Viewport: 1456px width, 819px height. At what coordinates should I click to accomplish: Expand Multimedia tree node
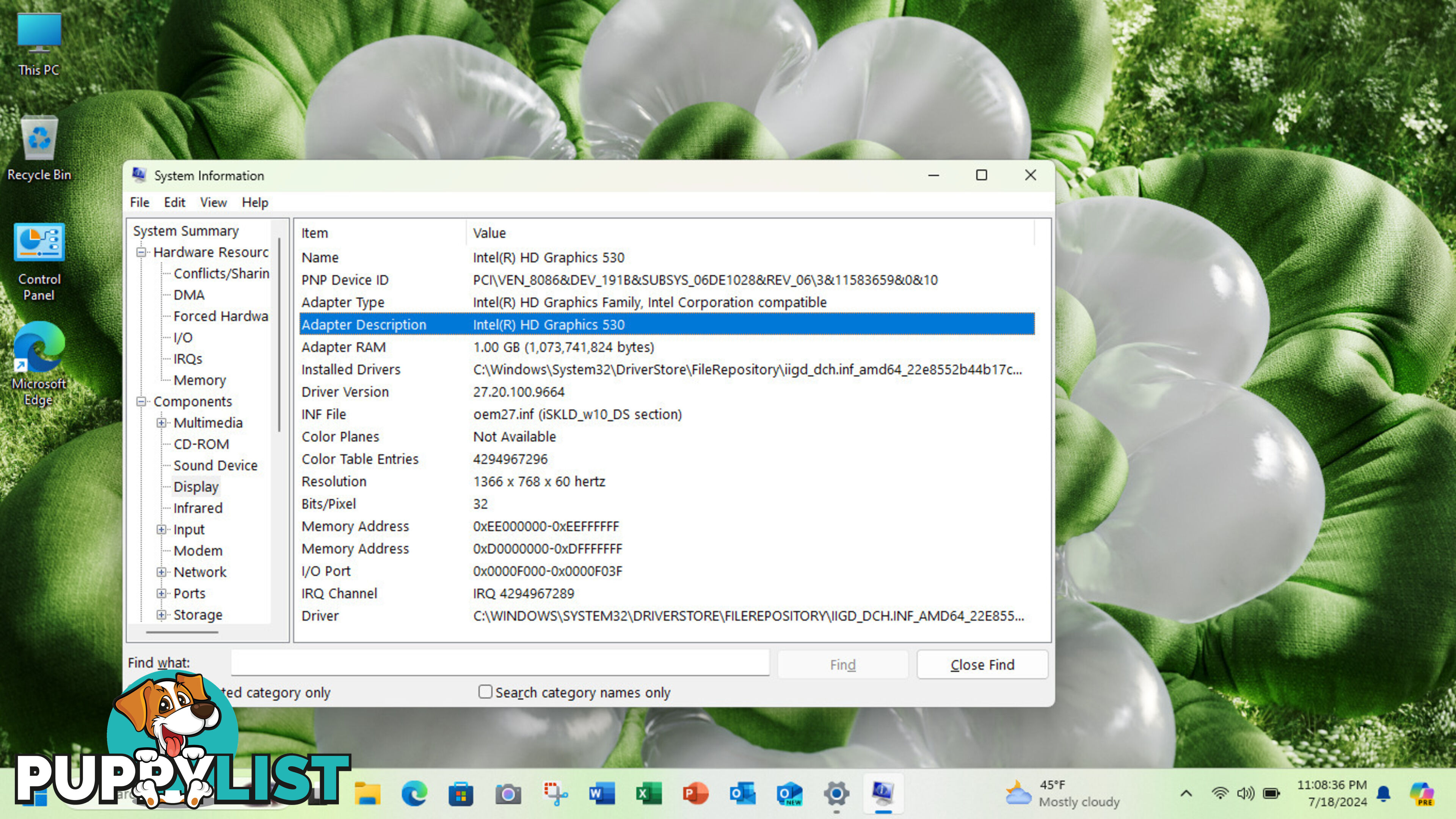162,423
